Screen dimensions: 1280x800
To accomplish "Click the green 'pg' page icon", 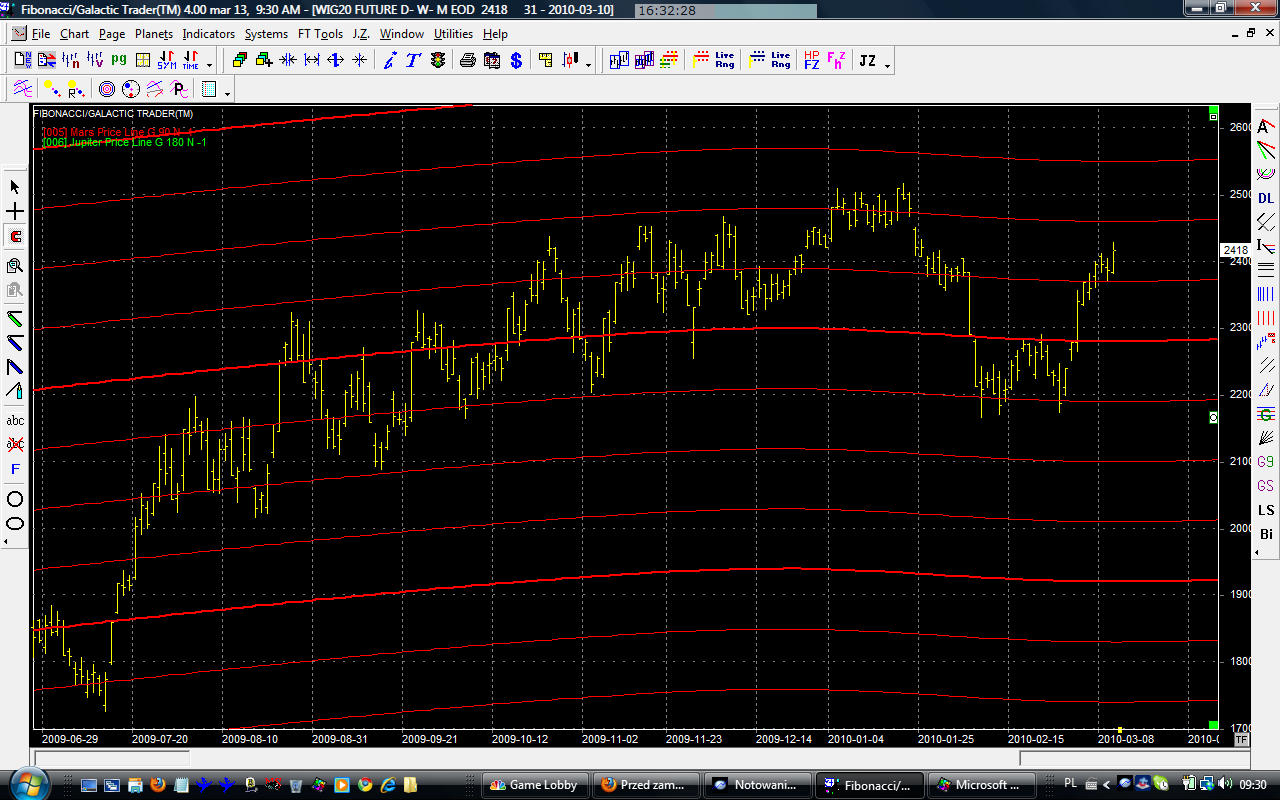I will [119, 60].
